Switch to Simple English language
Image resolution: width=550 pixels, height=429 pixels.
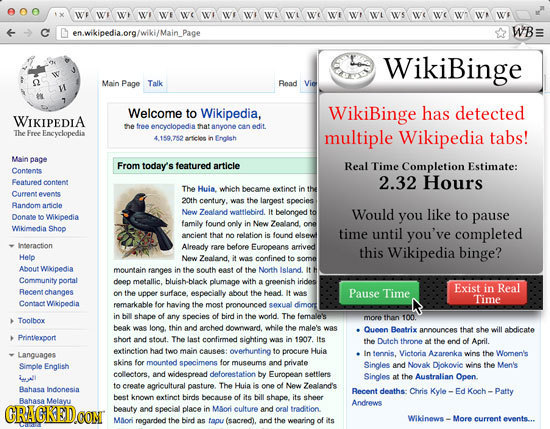pos(44,367)
